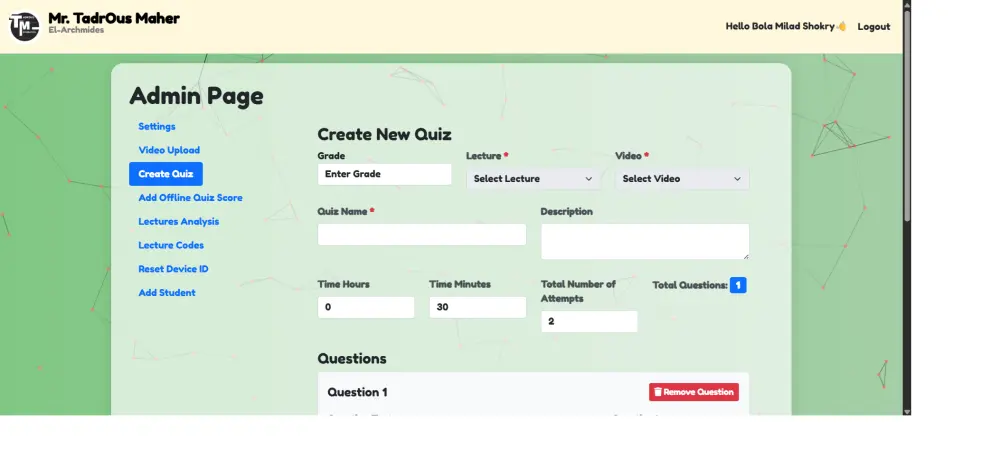Click the trash icon on Remove Question

pyautogui.click(x=657, y=392)
